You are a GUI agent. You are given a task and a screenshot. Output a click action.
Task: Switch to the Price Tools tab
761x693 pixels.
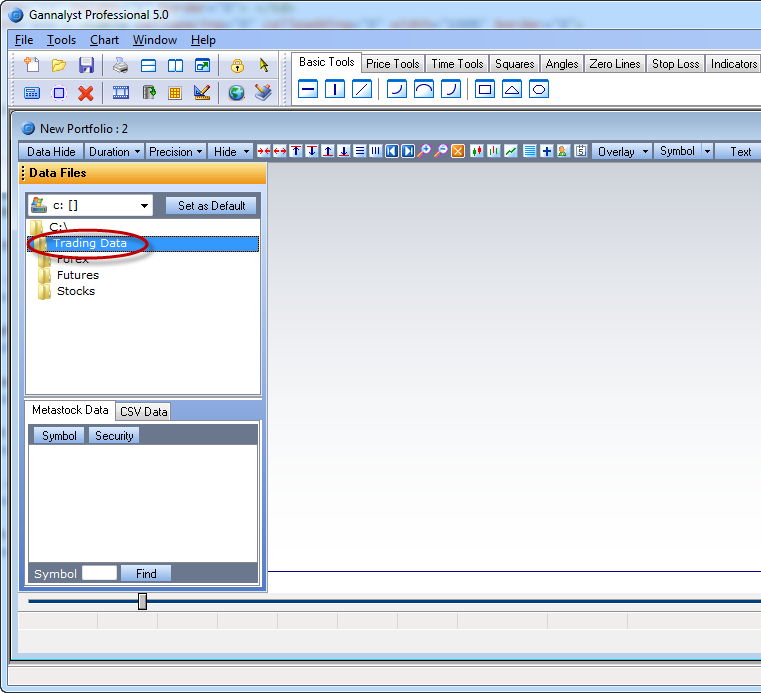click(x=393, y=64)
